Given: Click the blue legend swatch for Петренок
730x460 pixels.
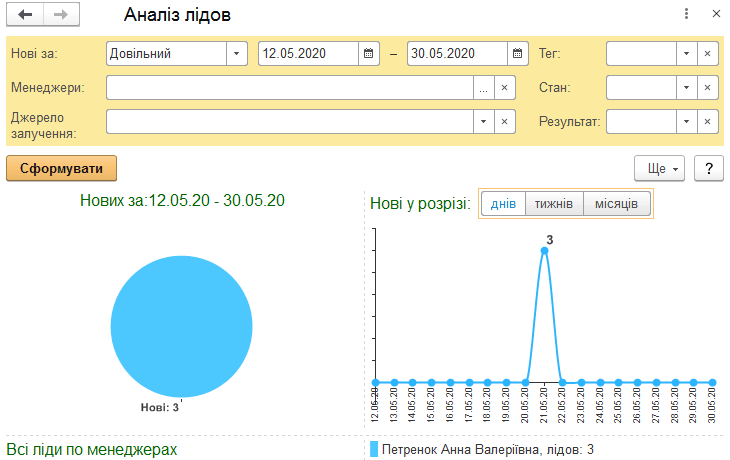Looking at the screenshot, I should click(x=374, y=449).
